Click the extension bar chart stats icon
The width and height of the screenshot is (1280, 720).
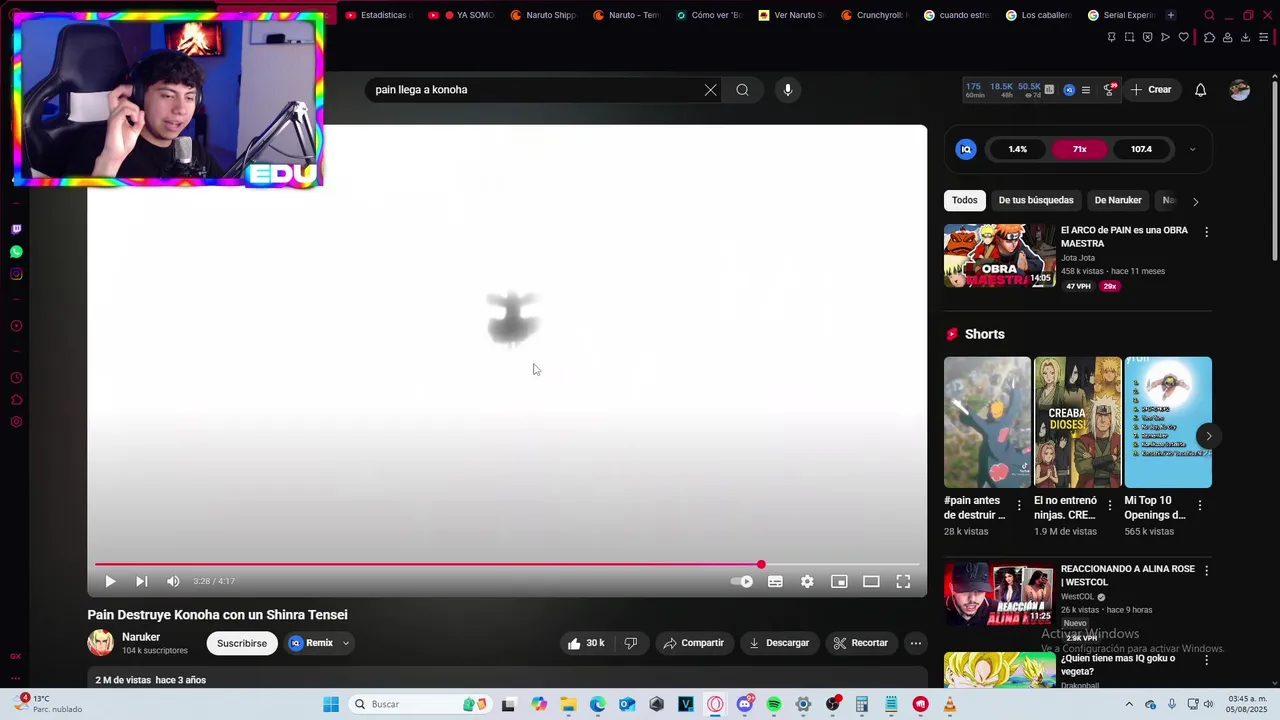click(x=1049, y=90)
